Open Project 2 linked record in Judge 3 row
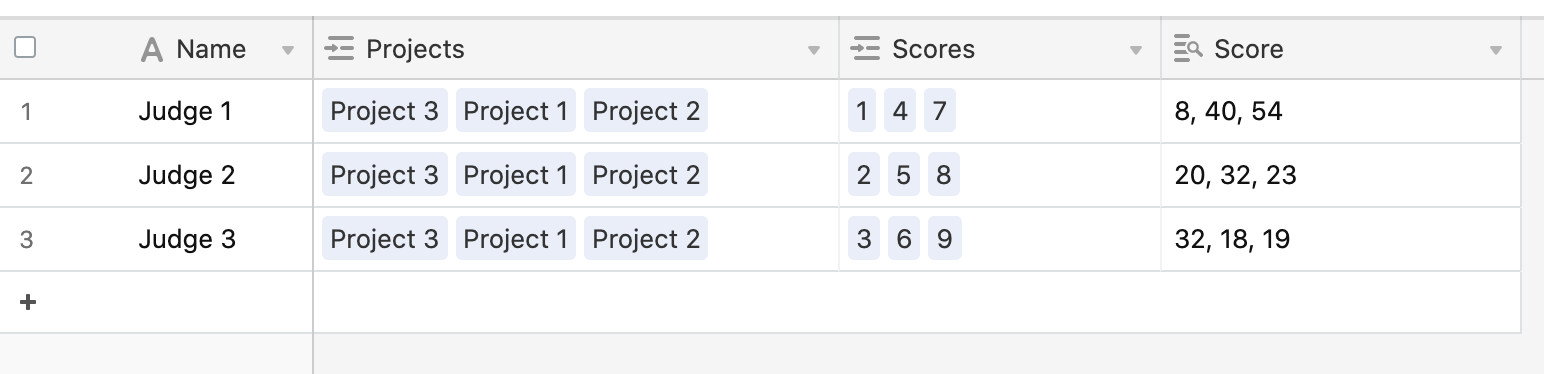Image resolution: width=1544 pixels, height=374 pixels. (646, 239)
